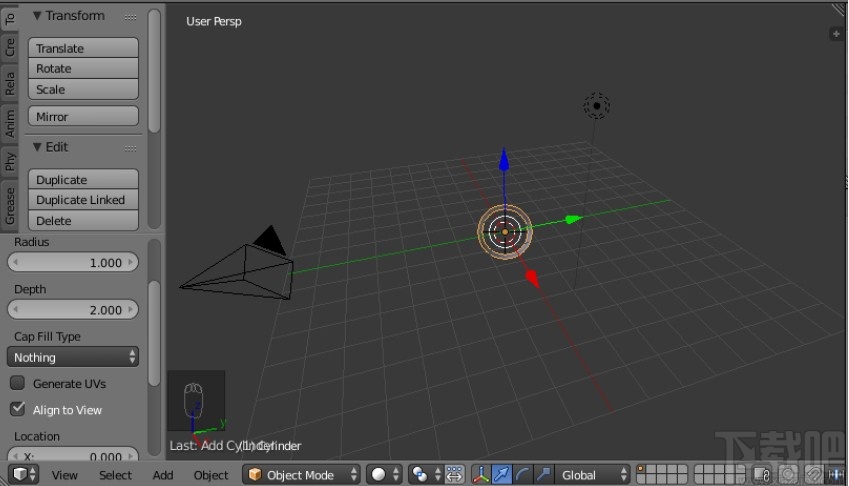
Task: Click the Duplicate button
Action: coord(83,179)
